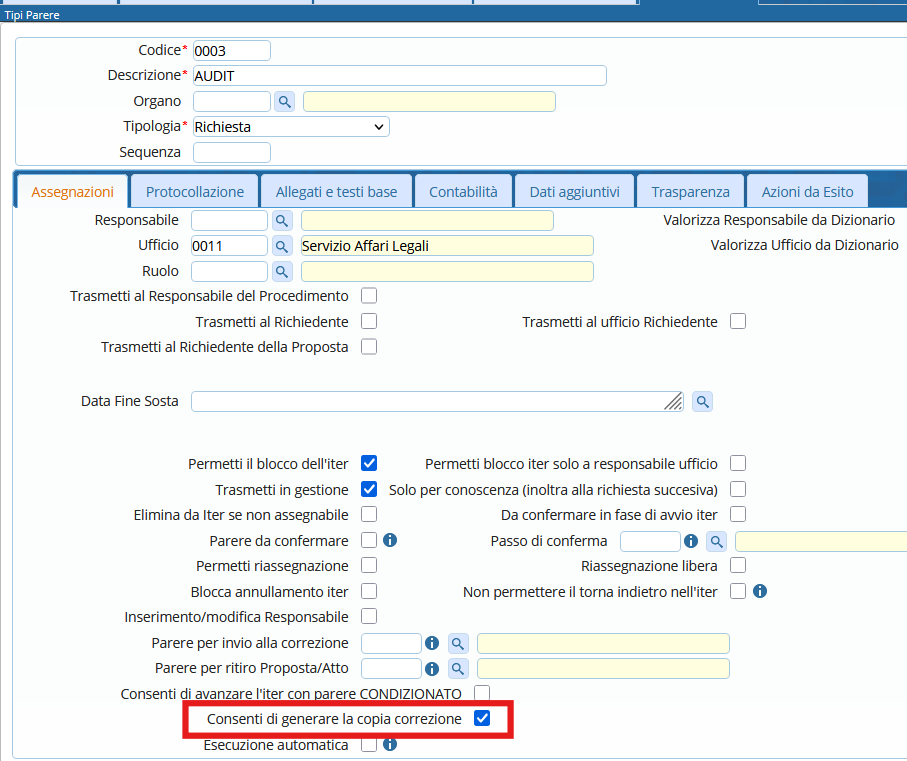
Task: Open lookup for Responsabile field
Action: pyautogui.click(x=282, y=220)
